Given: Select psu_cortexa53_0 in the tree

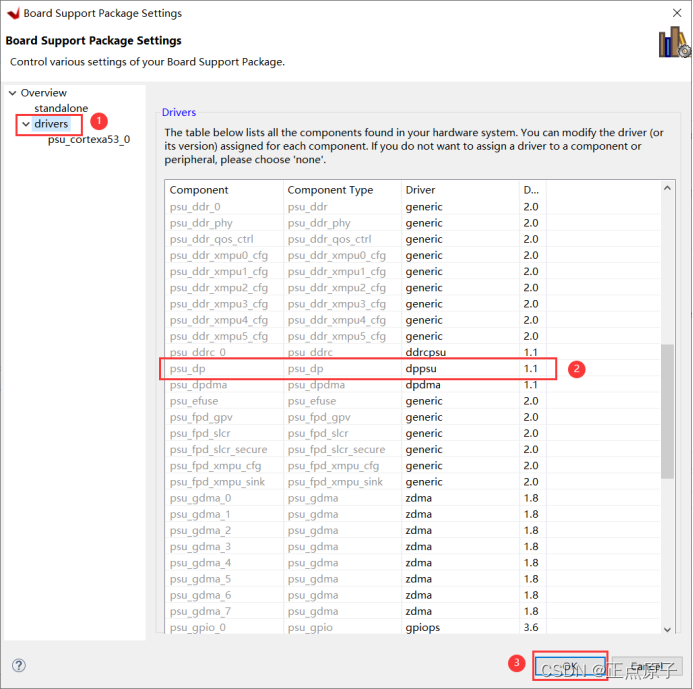Looking at the screenshot, I should coord(89,140).
